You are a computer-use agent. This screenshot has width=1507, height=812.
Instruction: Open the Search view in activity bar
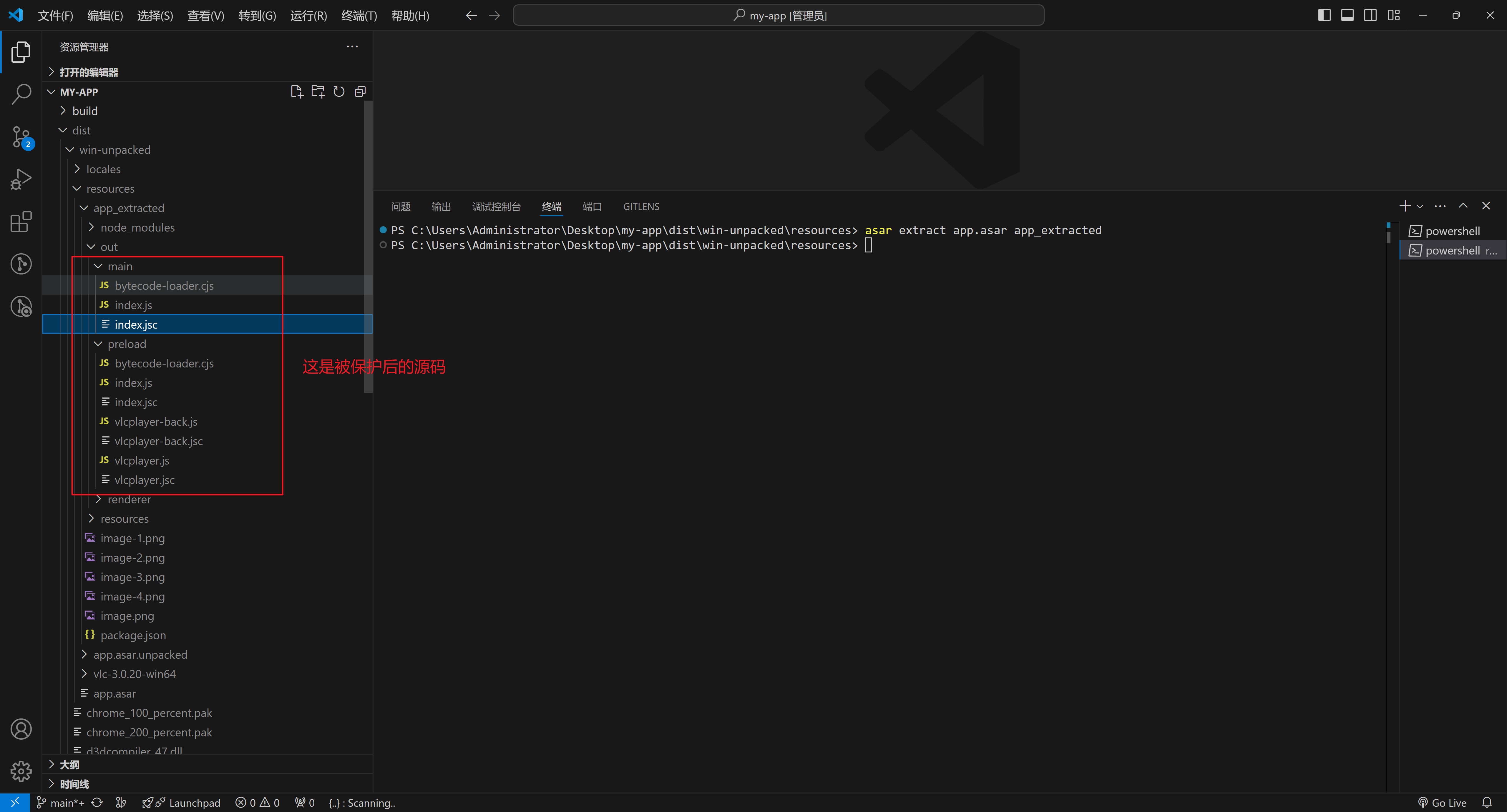[x=21, y=94]
